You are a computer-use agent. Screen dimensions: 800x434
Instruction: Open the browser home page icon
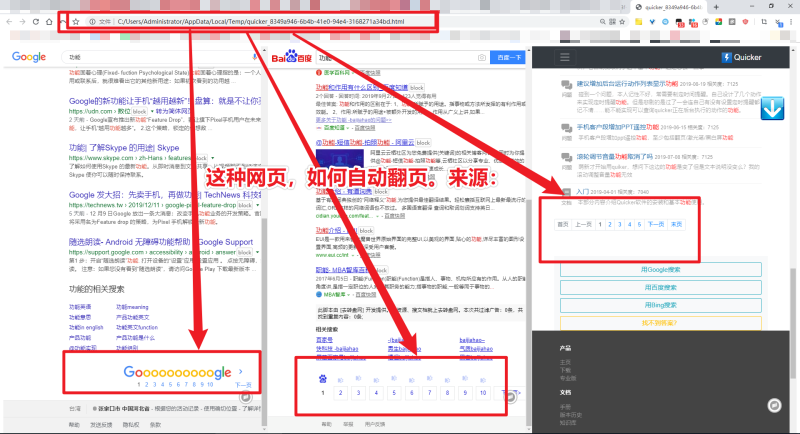(x=49, y=22)
